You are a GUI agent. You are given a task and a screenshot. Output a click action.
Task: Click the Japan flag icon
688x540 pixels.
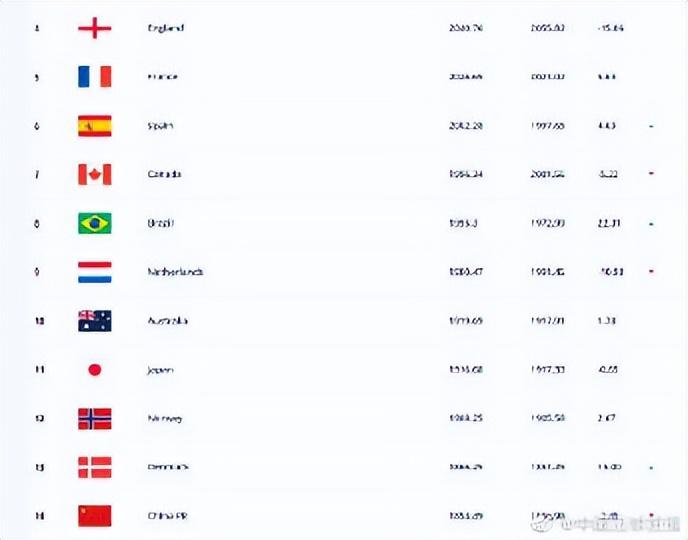click(95, 370)
